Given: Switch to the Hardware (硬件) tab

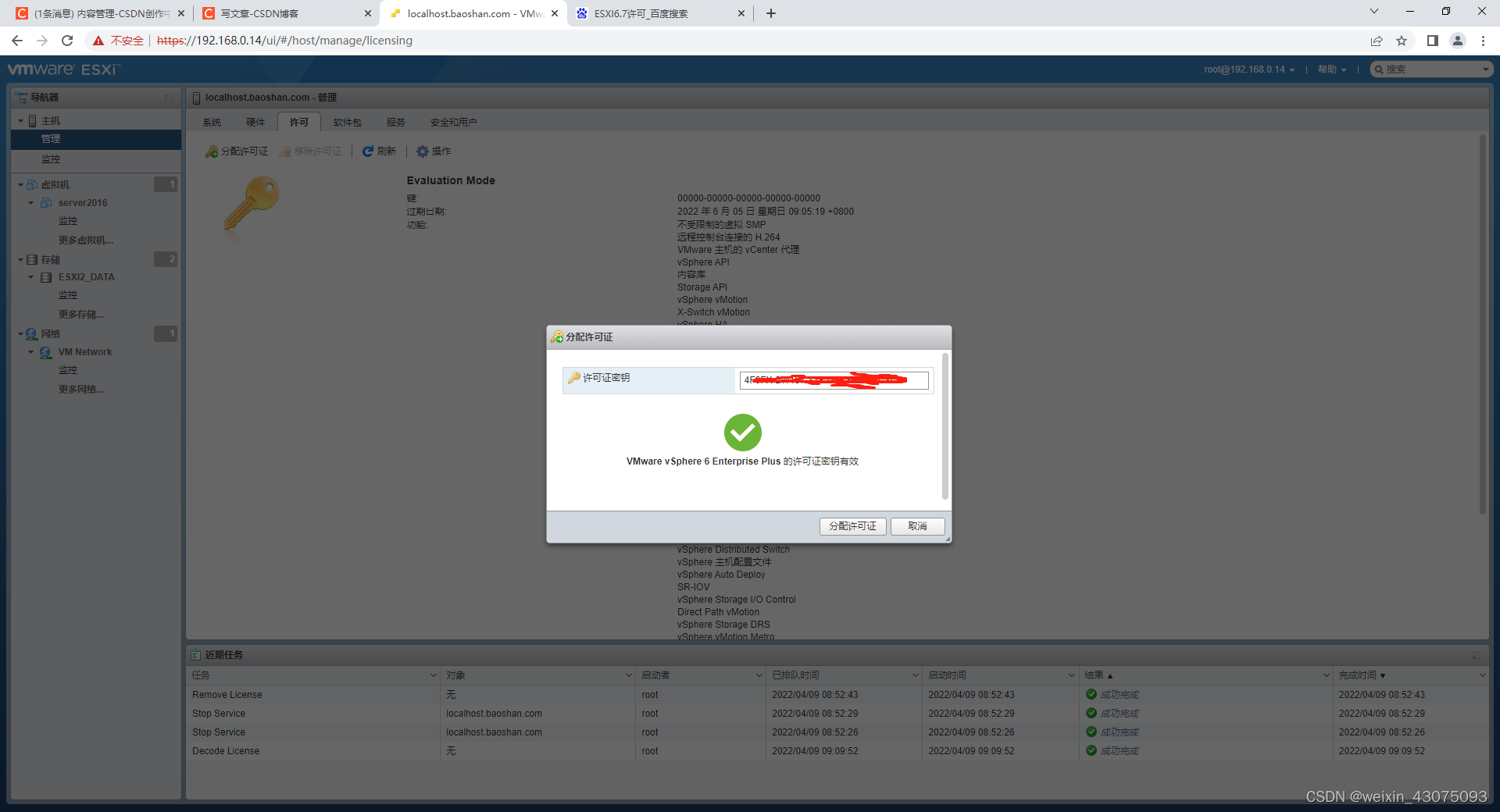Looking at the screenshot, I should click(255, 123).
